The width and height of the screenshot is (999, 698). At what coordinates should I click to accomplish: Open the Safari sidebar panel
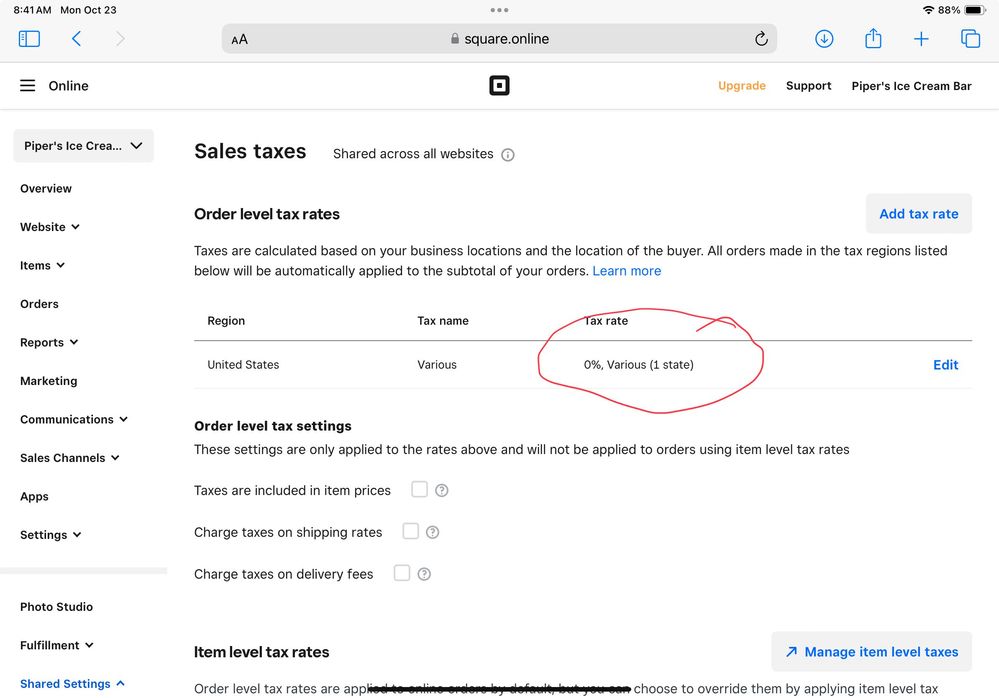pos(29,39)
